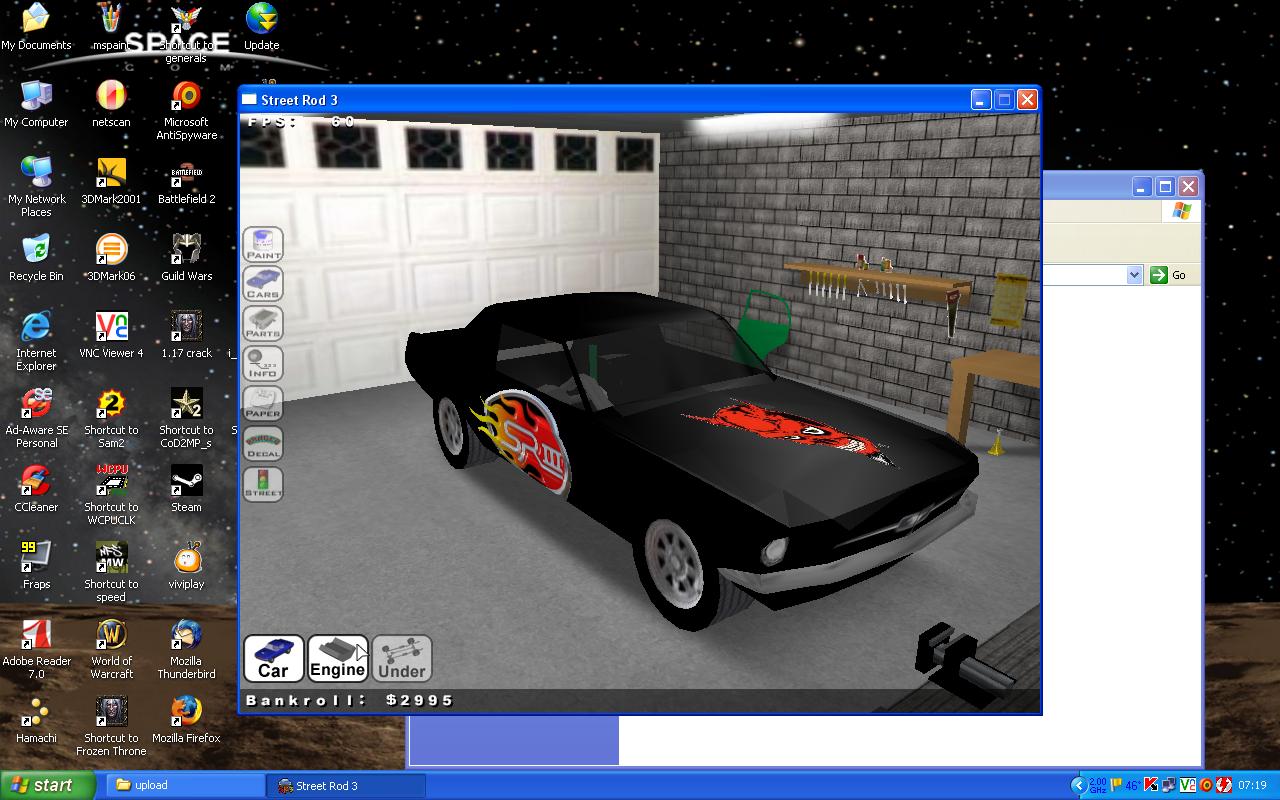Select the Mozilla Firefox desktop icon
This screenshot has width=1280, height=800.
pos(186,720)
